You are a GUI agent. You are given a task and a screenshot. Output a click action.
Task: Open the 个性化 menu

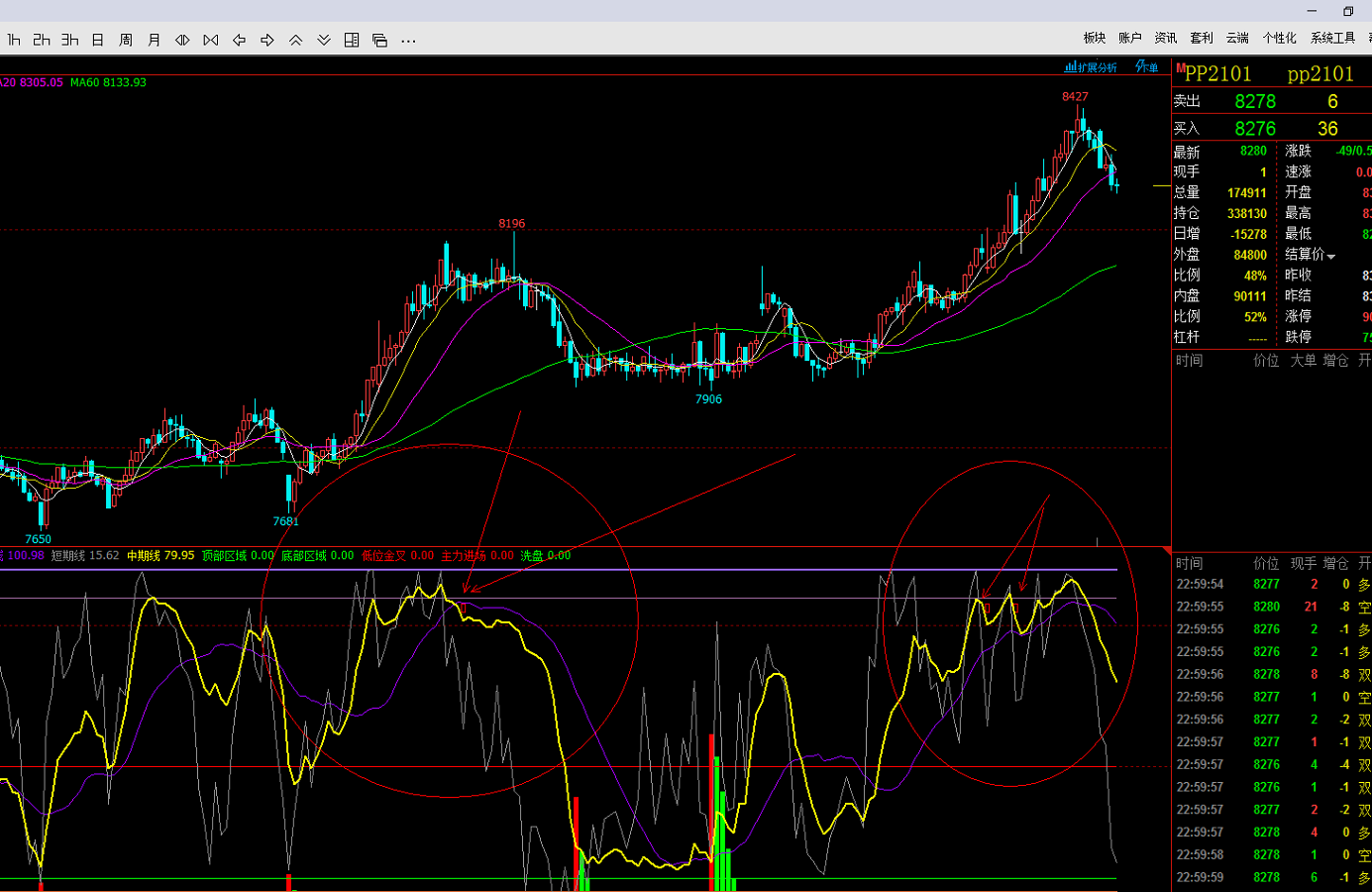tap(1279, 38)
